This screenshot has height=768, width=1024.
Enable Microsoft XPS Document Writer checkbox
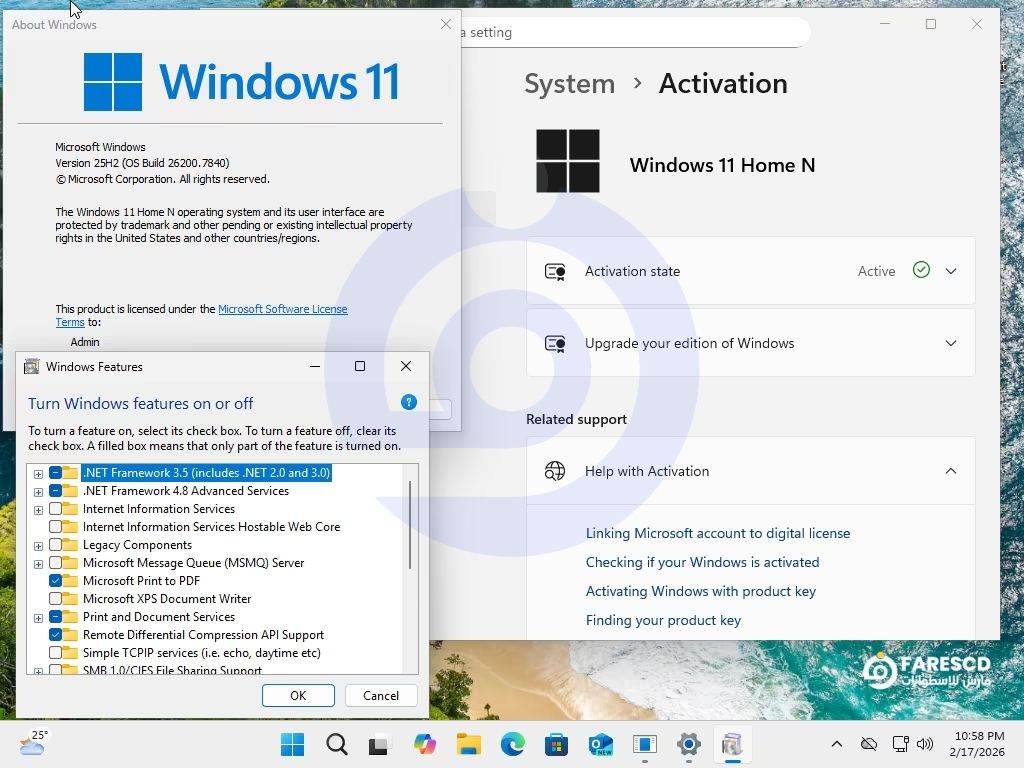[56, 599]
